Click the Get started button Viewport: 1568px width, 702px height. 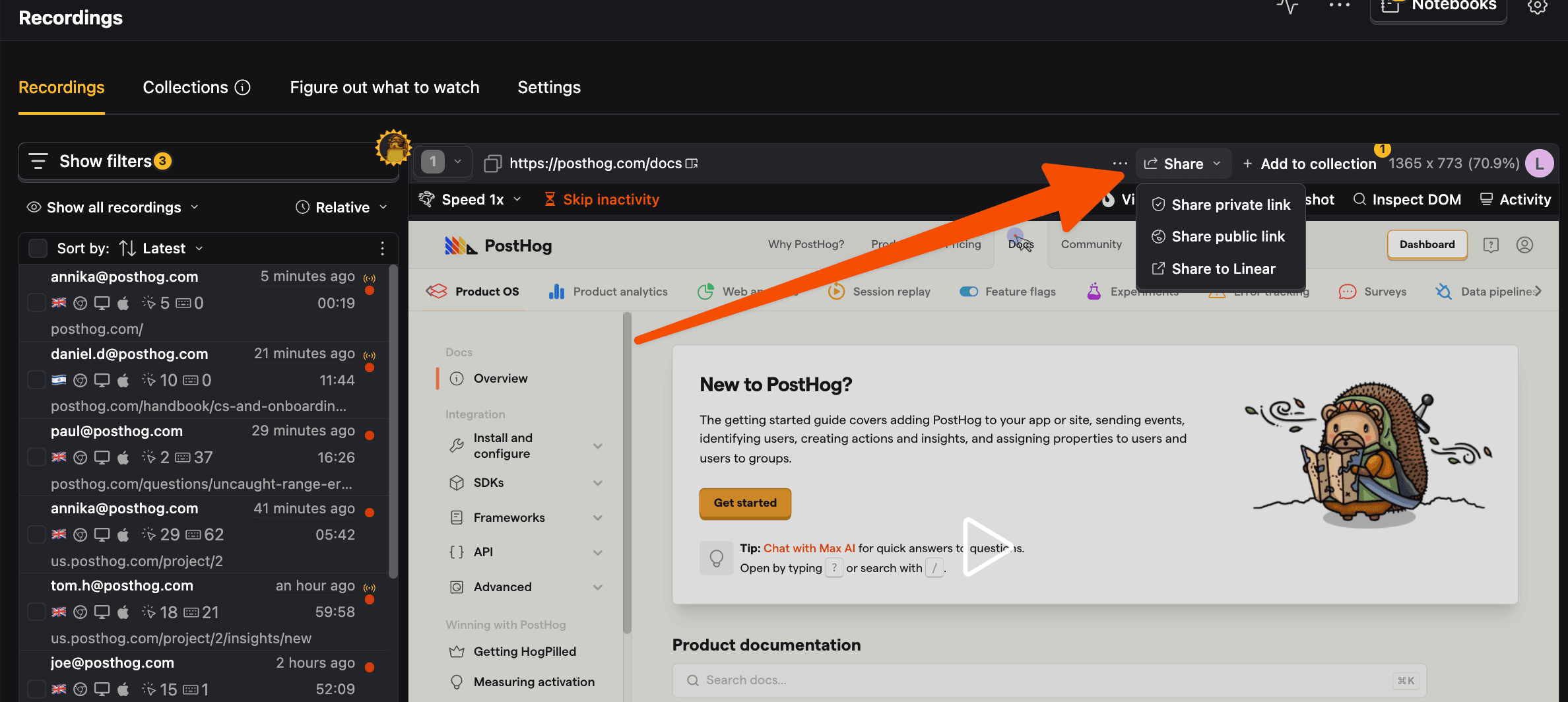click(x=745, y=503)
